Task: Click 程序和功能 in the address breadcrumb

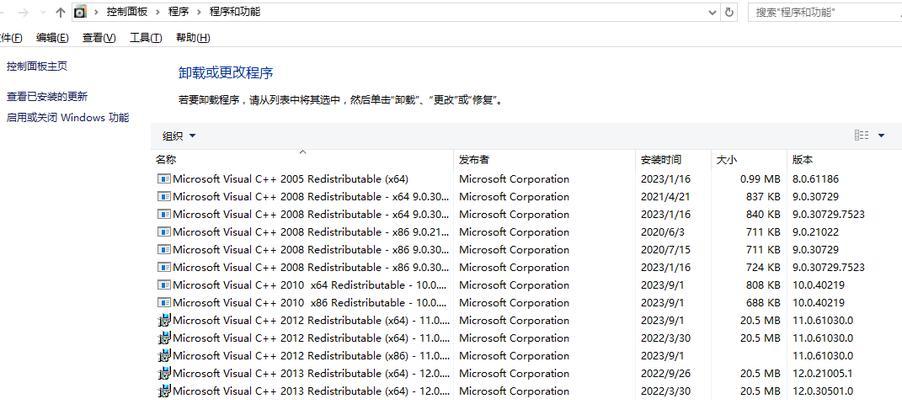Action: click(x=235, y=12)
